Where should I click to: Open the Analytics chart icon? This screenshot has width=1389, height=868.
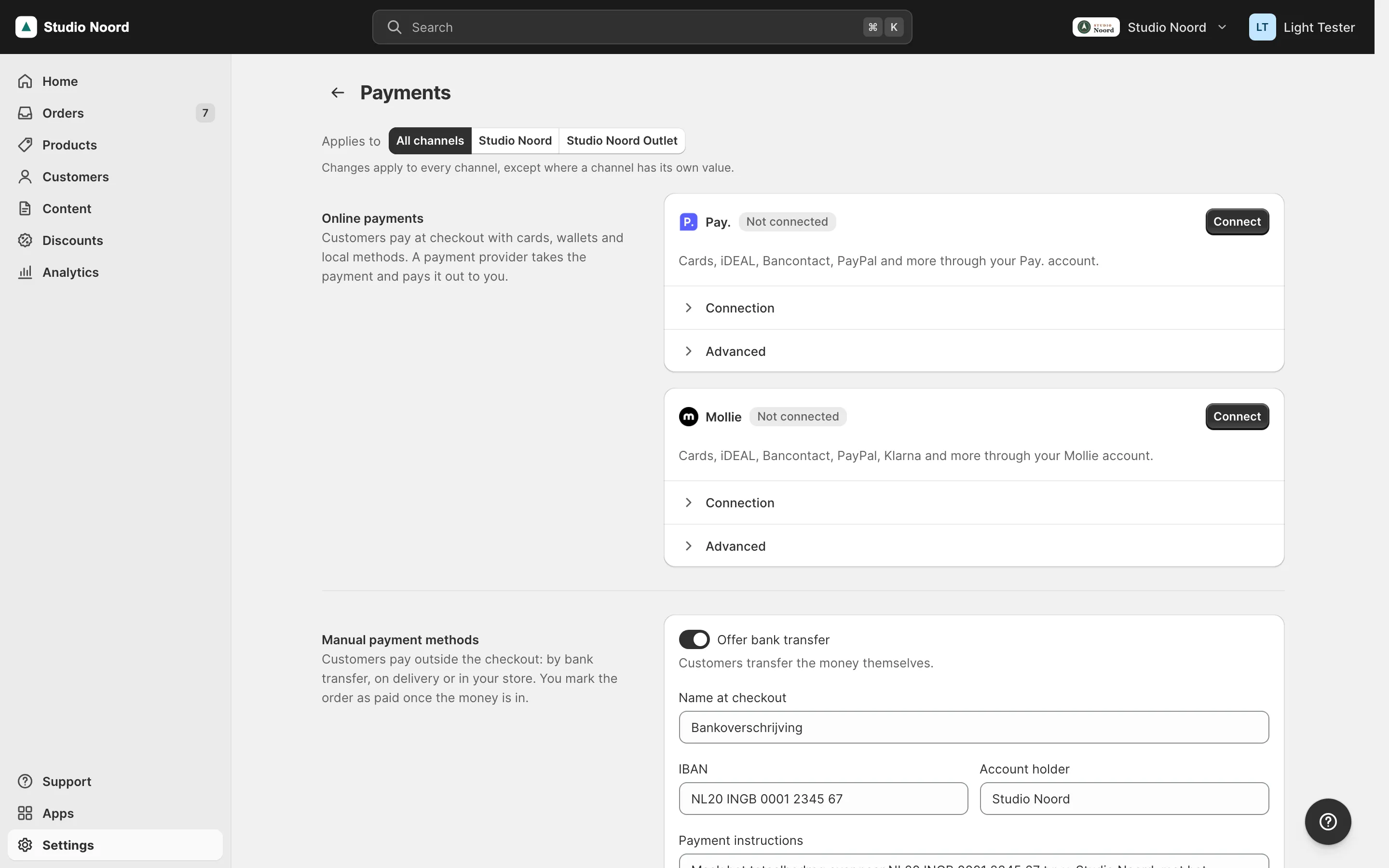(x=25, y=272)
